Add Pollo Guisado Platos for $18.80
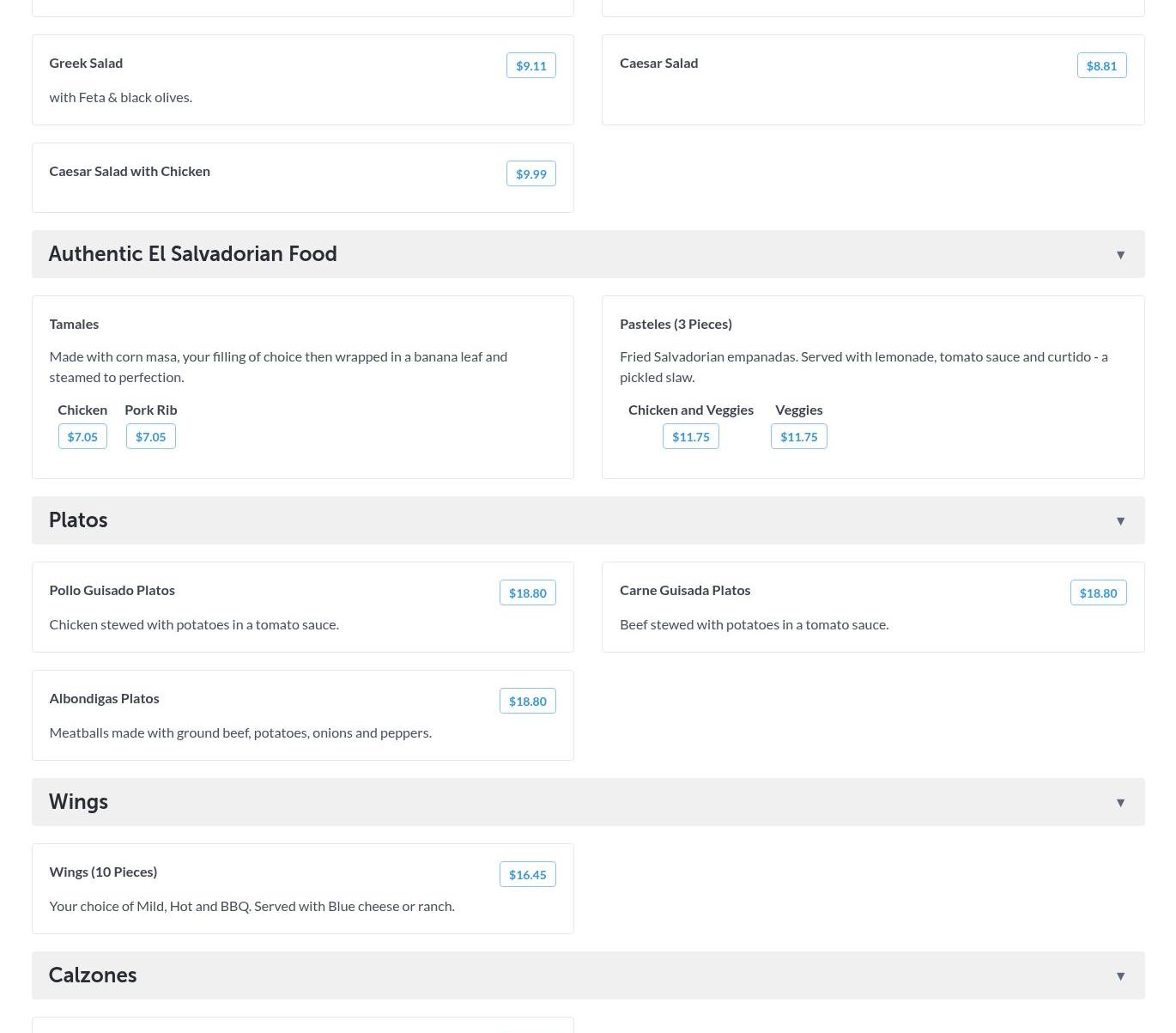Viewport: 1176px width, 1033px height. click(527, 593)
